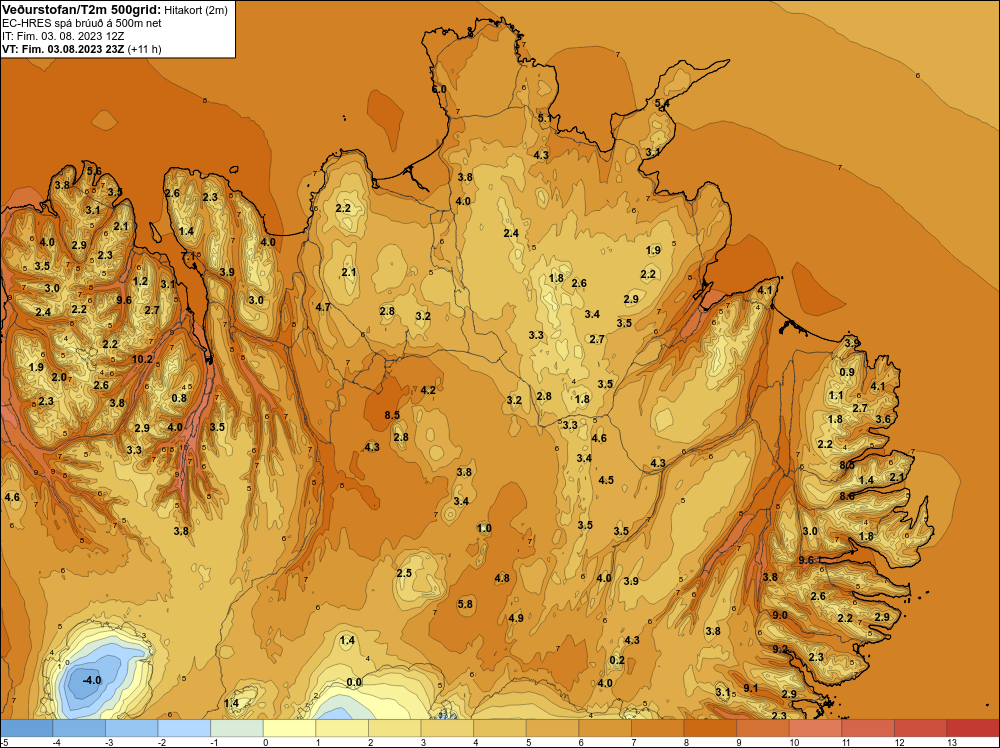1000x748 pixels.
Task: Click the 5.1 temperature value
Action: tap(545, 118)
